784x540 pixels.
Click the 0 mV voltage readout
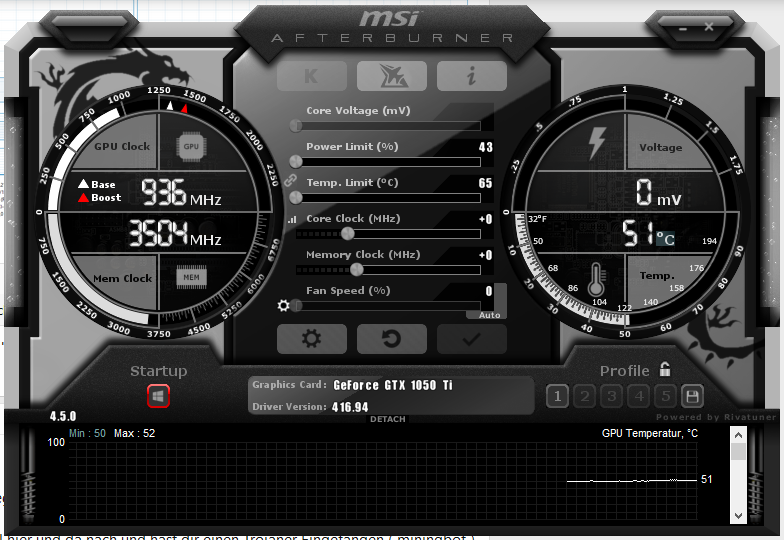pos(658,192)
